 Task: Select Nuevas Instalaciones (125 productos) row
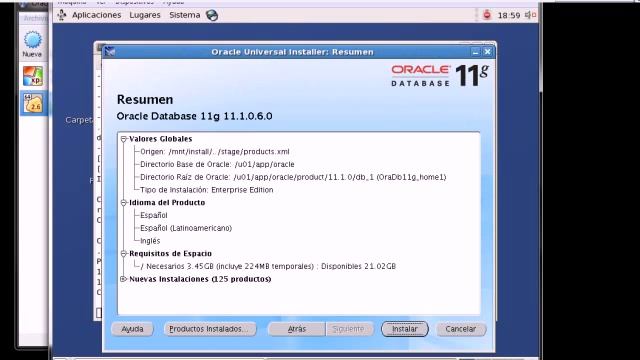coord(200,279)
